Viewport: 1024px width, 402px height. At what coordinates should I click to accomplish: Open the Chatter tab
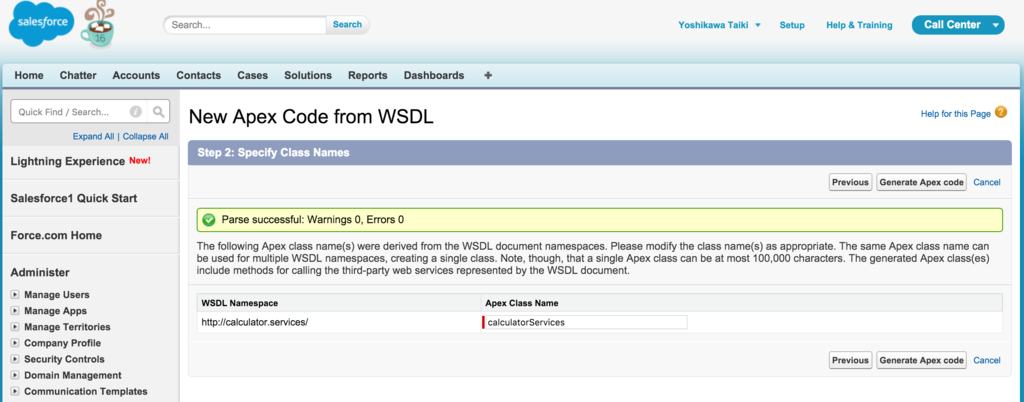tap(78, 75)
